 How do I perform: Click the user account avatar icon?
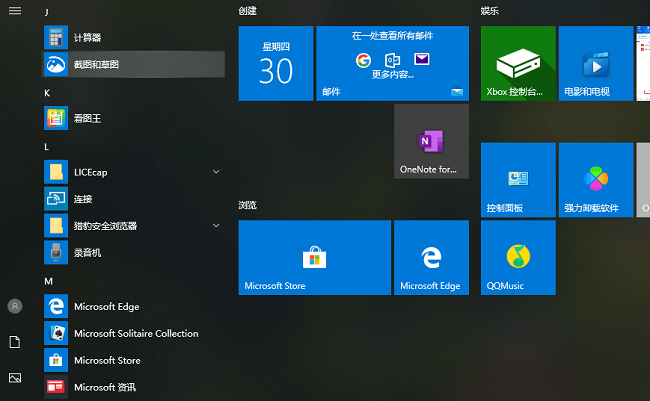click(15, 306)
